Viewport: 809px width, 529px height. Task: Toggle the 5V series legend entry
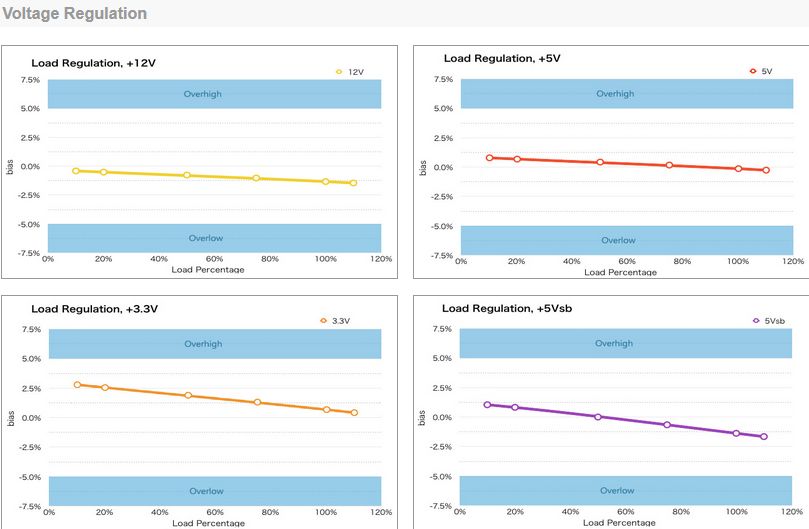coord(762,72)
